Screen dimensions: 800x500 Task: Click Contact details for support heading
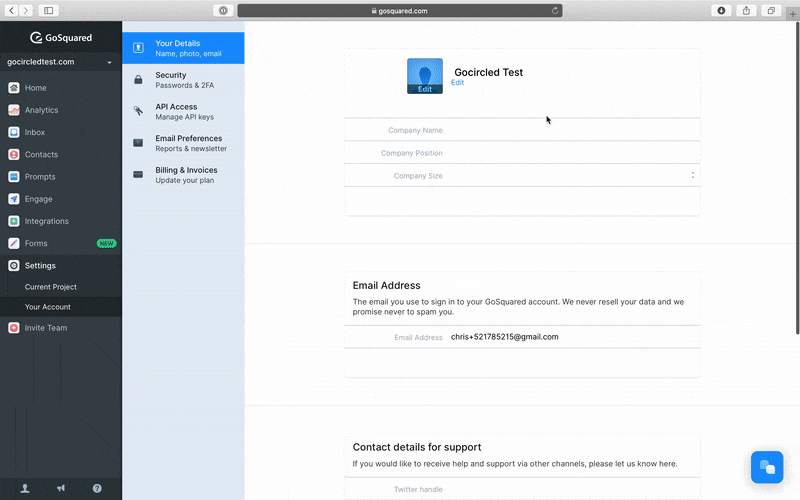pos(417,447)
